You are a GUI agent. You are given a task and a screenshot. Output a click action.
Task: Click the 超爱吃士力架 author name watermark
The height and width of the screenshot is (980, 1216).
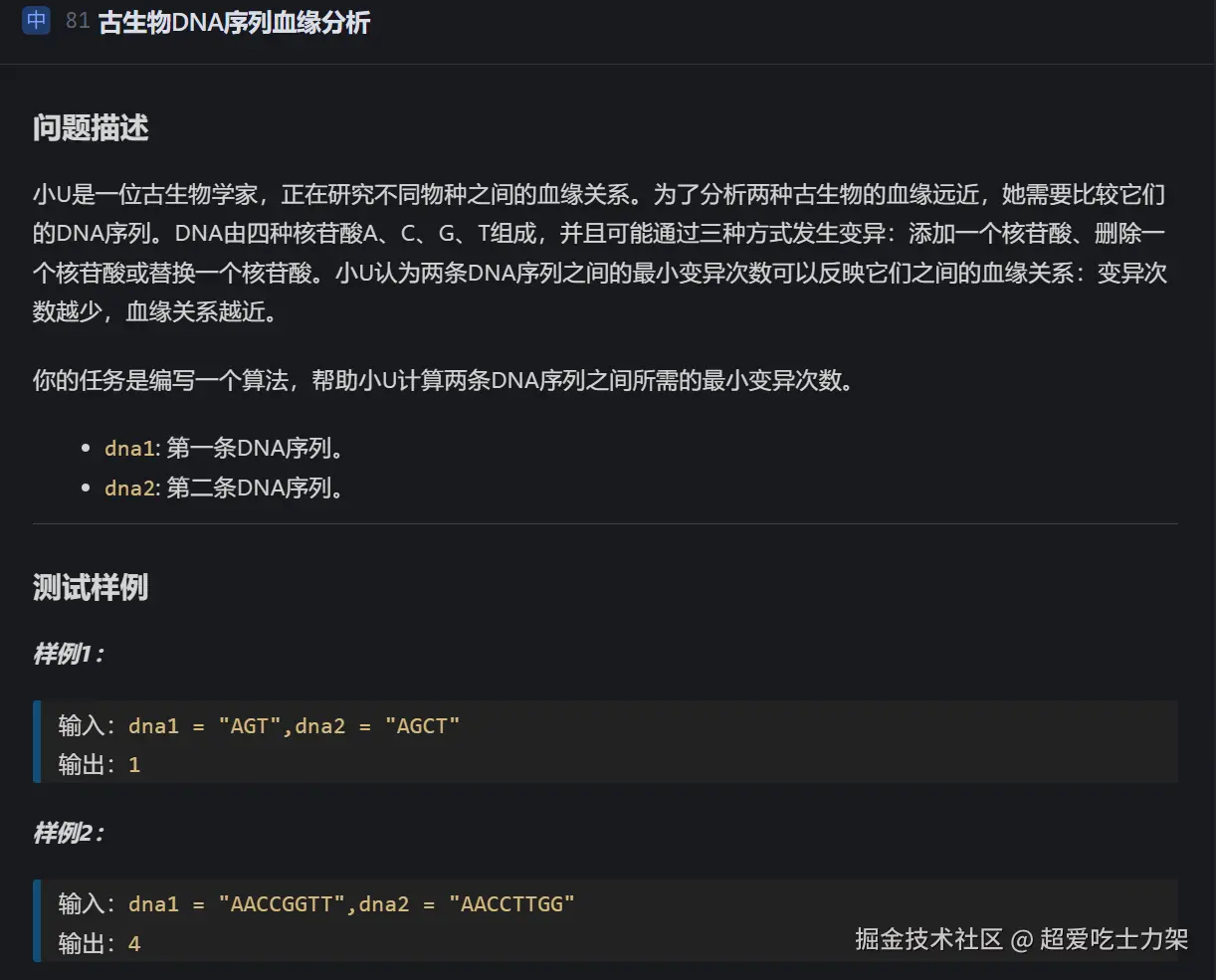1114,939
